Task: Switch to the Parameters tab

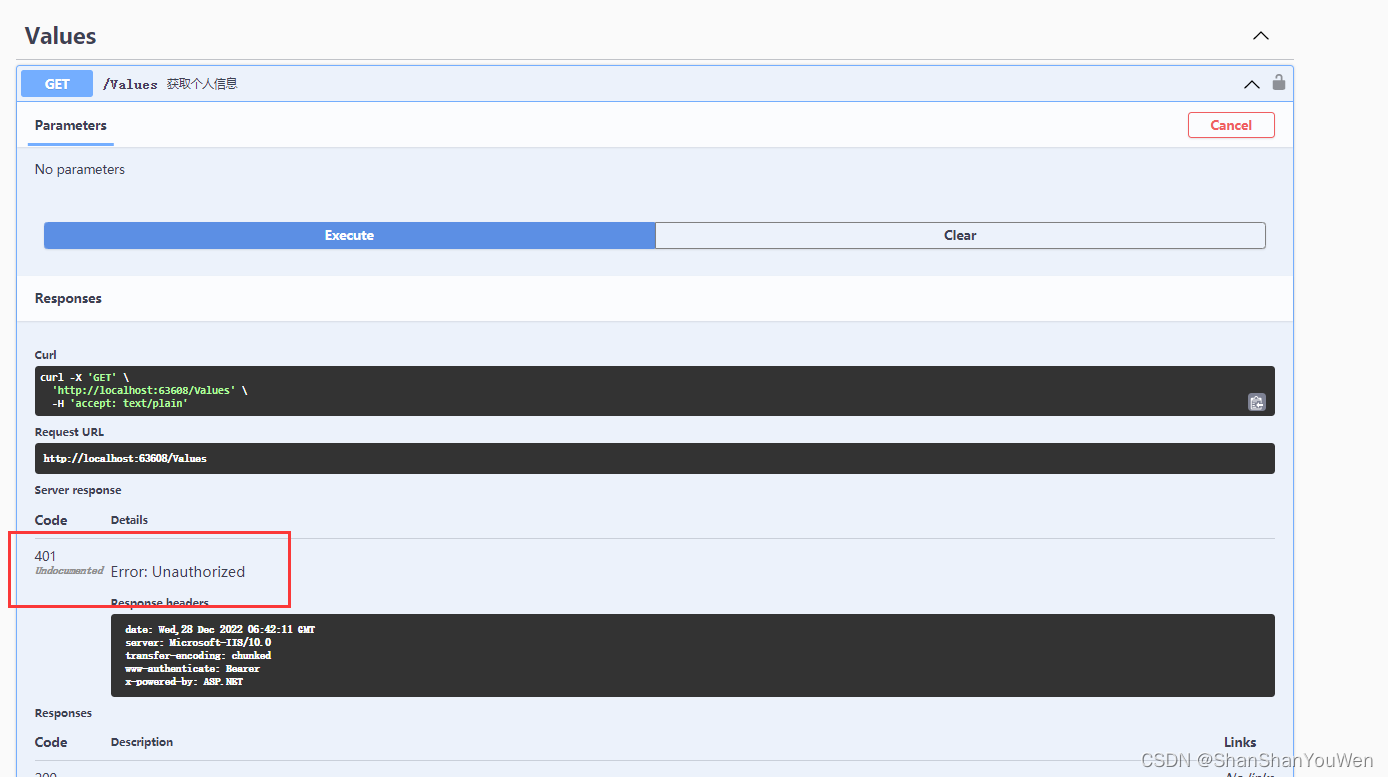Action: (70, 125)
